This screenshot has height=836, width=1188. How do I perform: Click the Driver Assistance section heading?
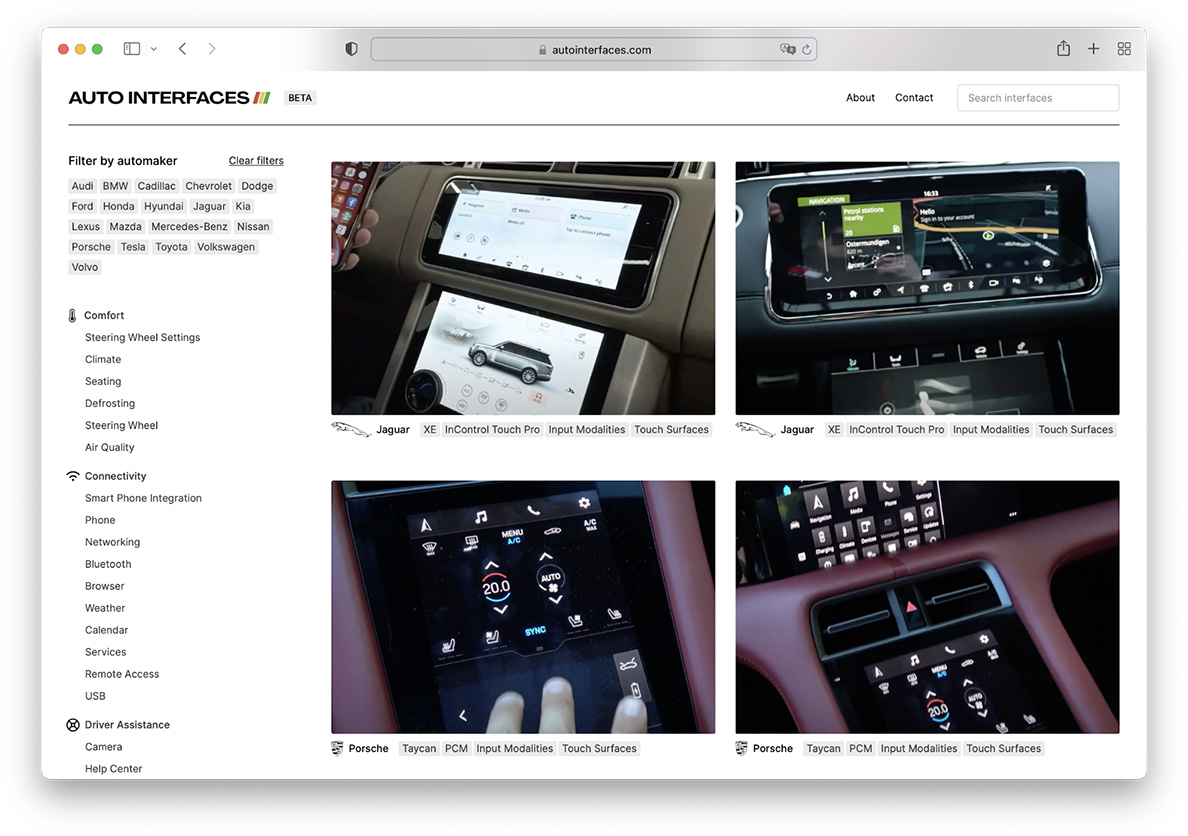(127, 725)
